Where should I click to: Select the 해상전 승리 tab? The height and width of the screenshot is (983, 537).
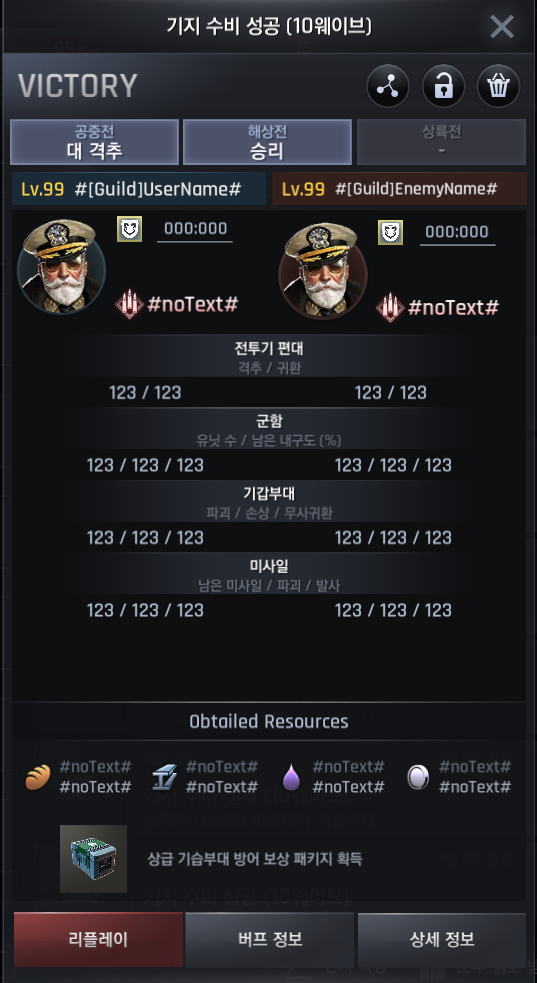267,142
